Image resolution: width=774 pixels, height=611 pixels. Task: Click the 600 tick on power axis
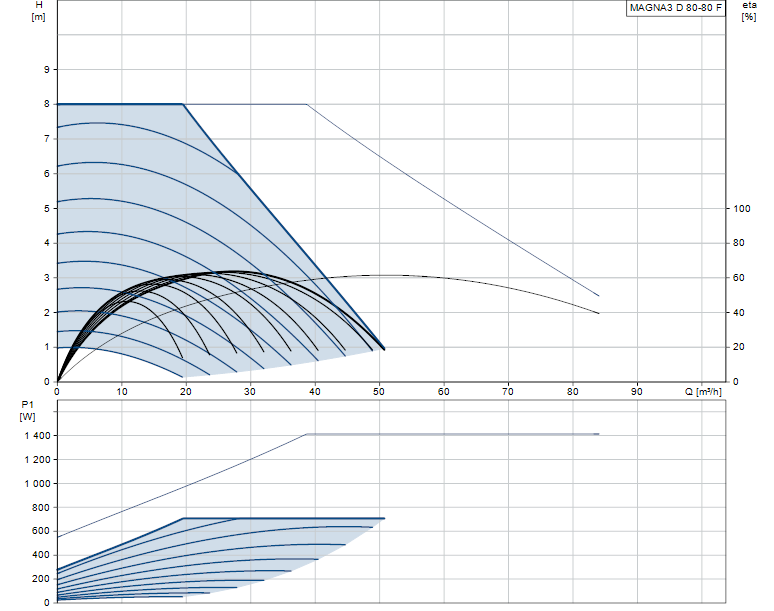coord(40,531)
